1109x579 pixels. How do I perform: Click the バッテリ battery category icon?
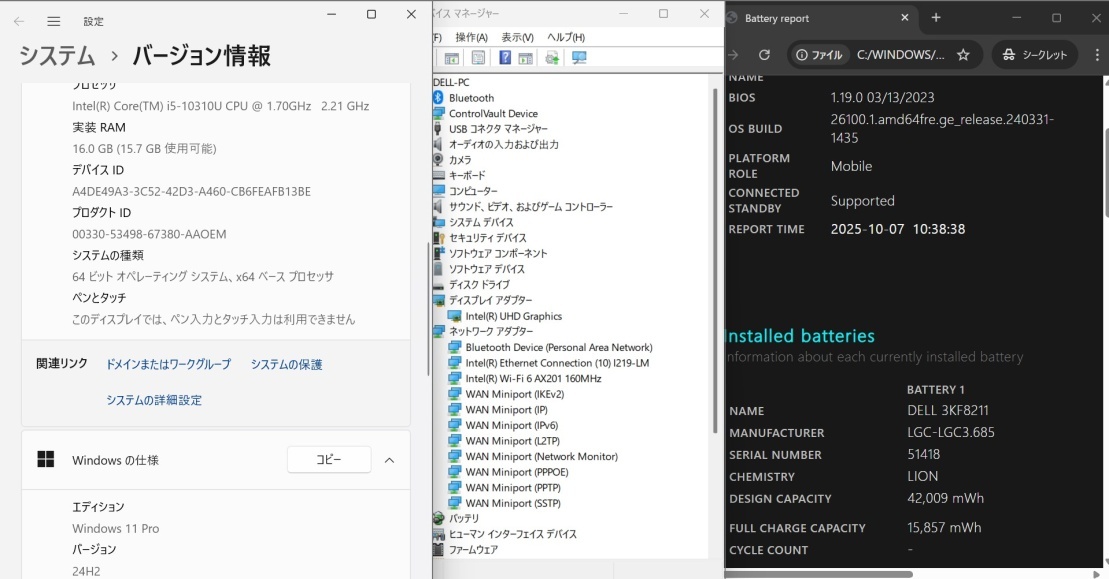coord(439,518)
